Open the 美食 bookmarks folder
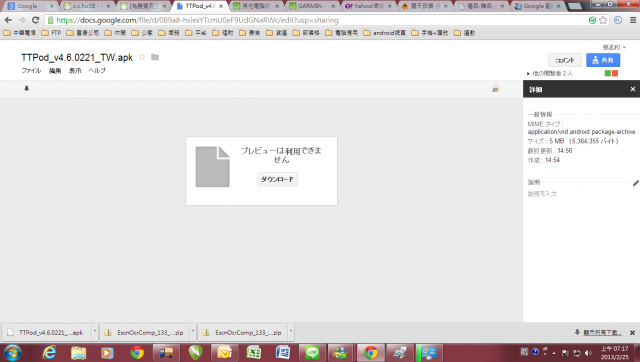Viewport: 640px width, 362px height. [249, 33]
